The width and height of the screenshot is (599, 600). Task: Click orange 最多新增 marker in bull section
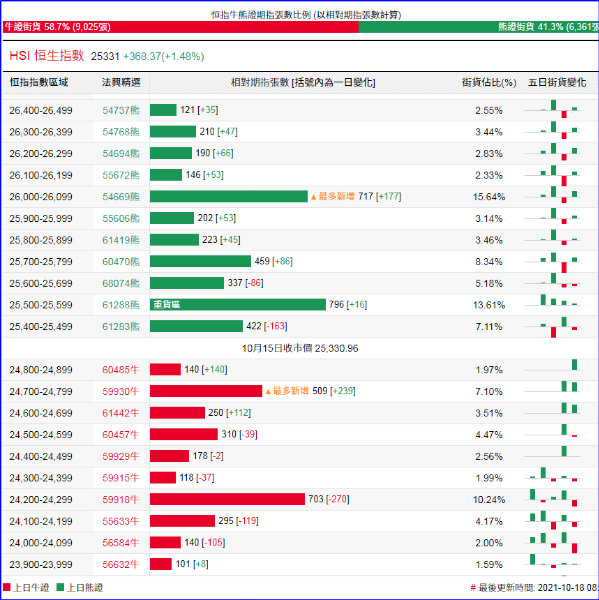pos(287,391)
